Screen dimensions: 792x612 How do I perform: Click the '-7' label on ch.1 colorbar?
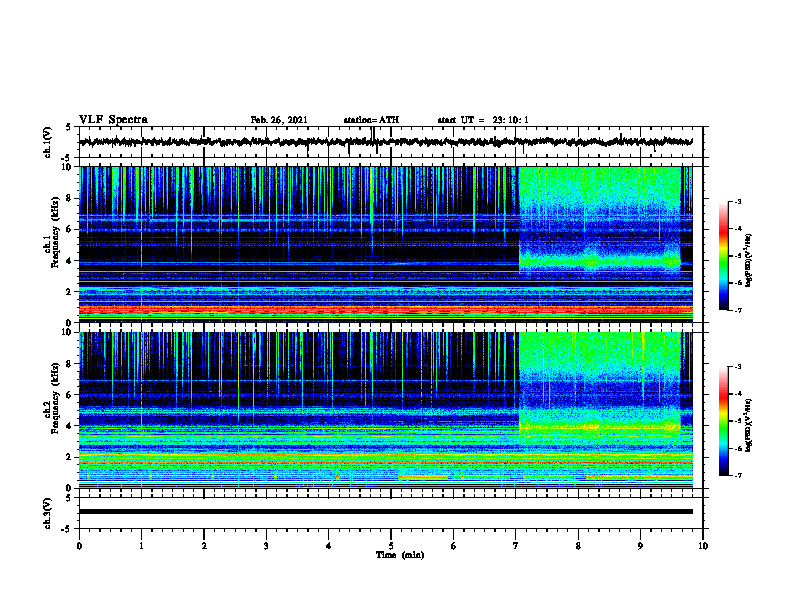click(x=738, y=310)
